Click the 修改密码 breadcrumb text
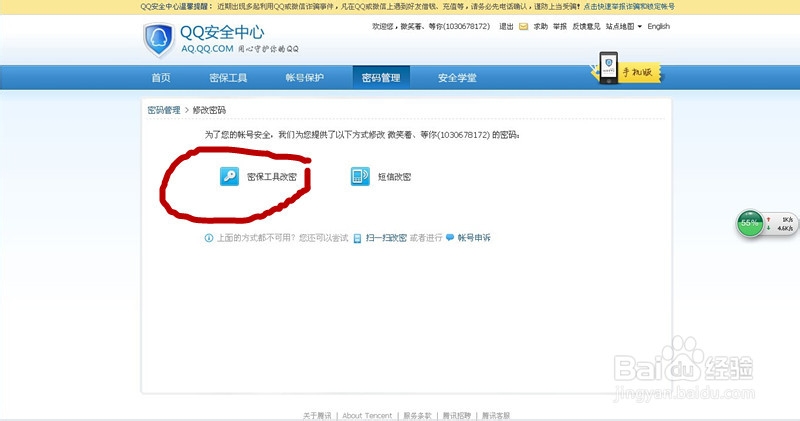Image resolution: width=800 pixels, height=421 pixels. 209,110
